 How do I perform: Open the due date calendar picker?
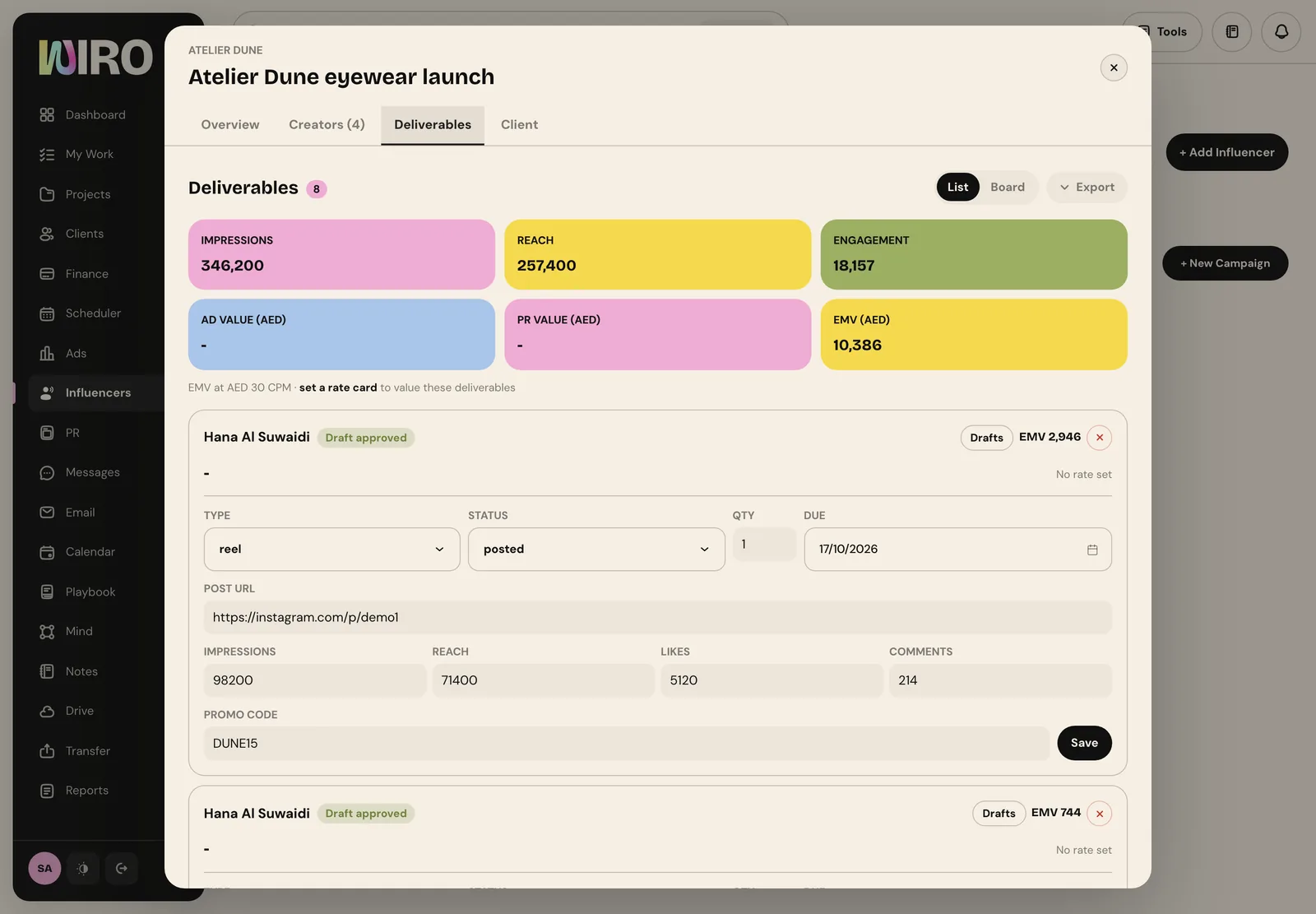click(x=1092, y=550)
